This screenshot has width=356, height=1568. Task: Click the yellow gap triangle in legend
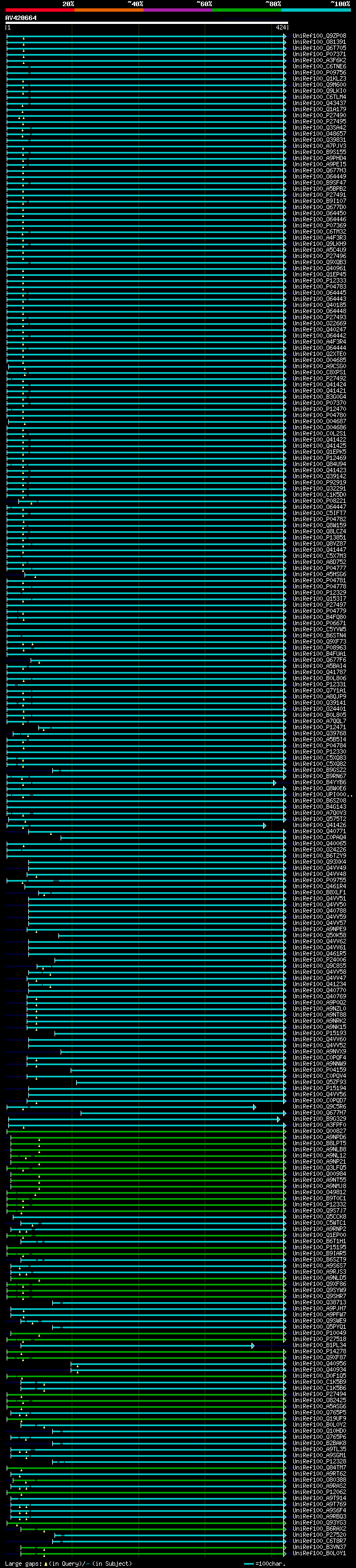46,1563
